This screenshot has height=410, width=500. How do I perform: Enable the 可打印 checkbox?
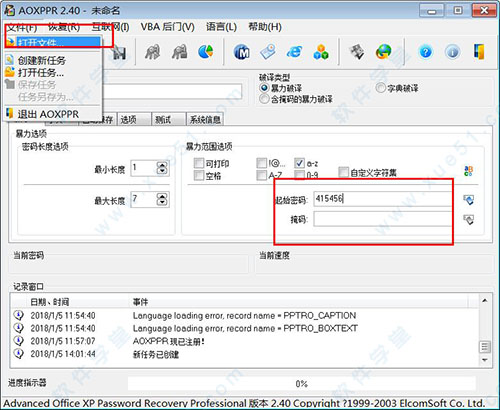coord(199,163)
